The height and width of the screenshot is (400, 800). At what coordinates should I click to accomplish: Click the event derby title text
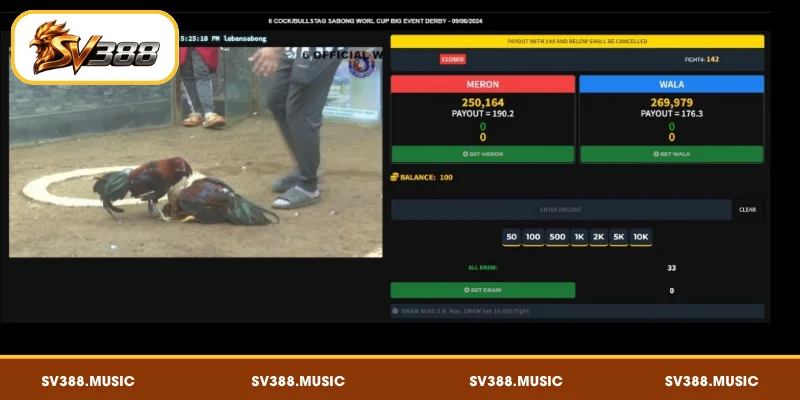pyautogui.click(x=375, y=21)
